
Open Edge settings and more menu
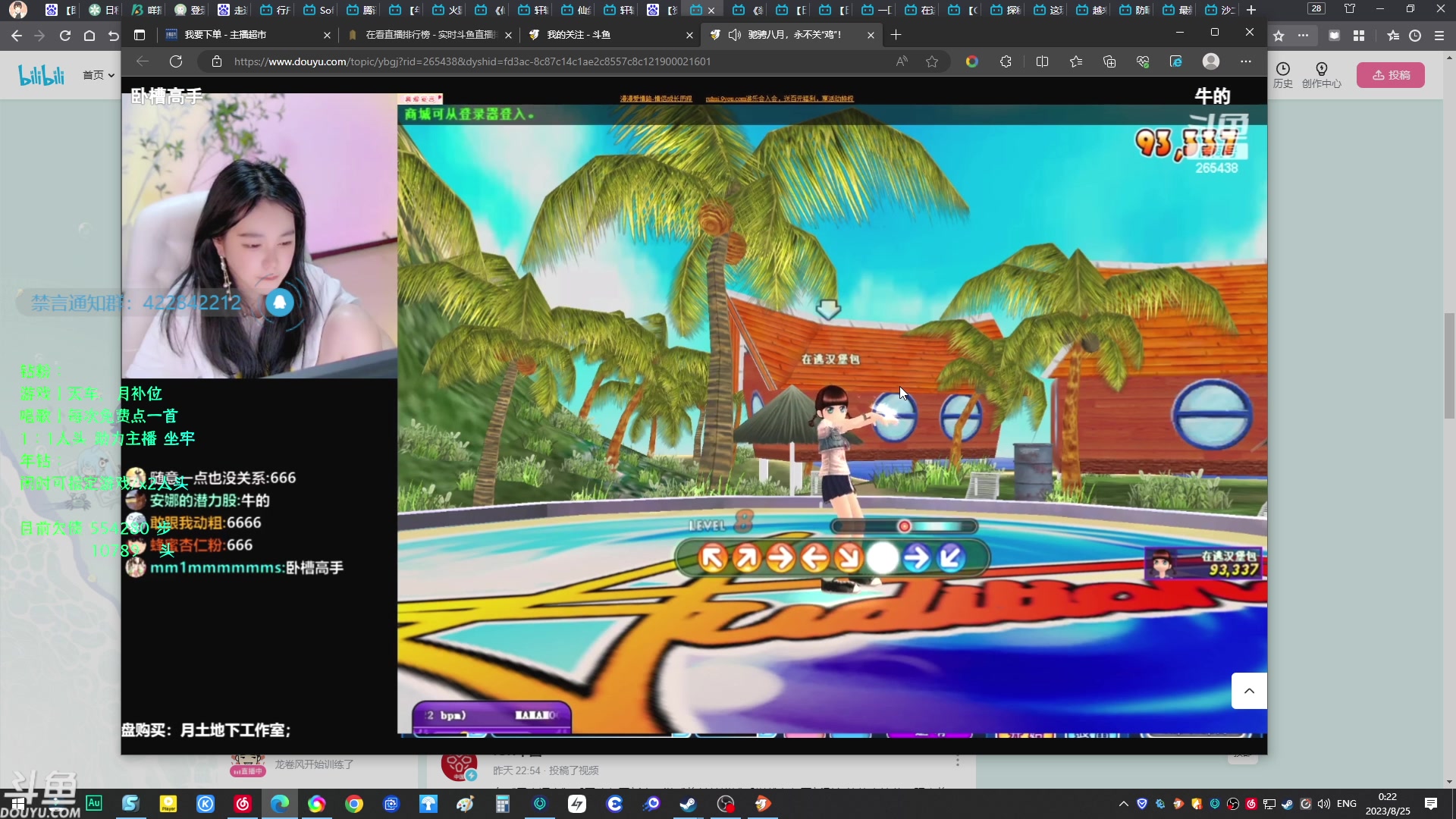point(1246,61)
